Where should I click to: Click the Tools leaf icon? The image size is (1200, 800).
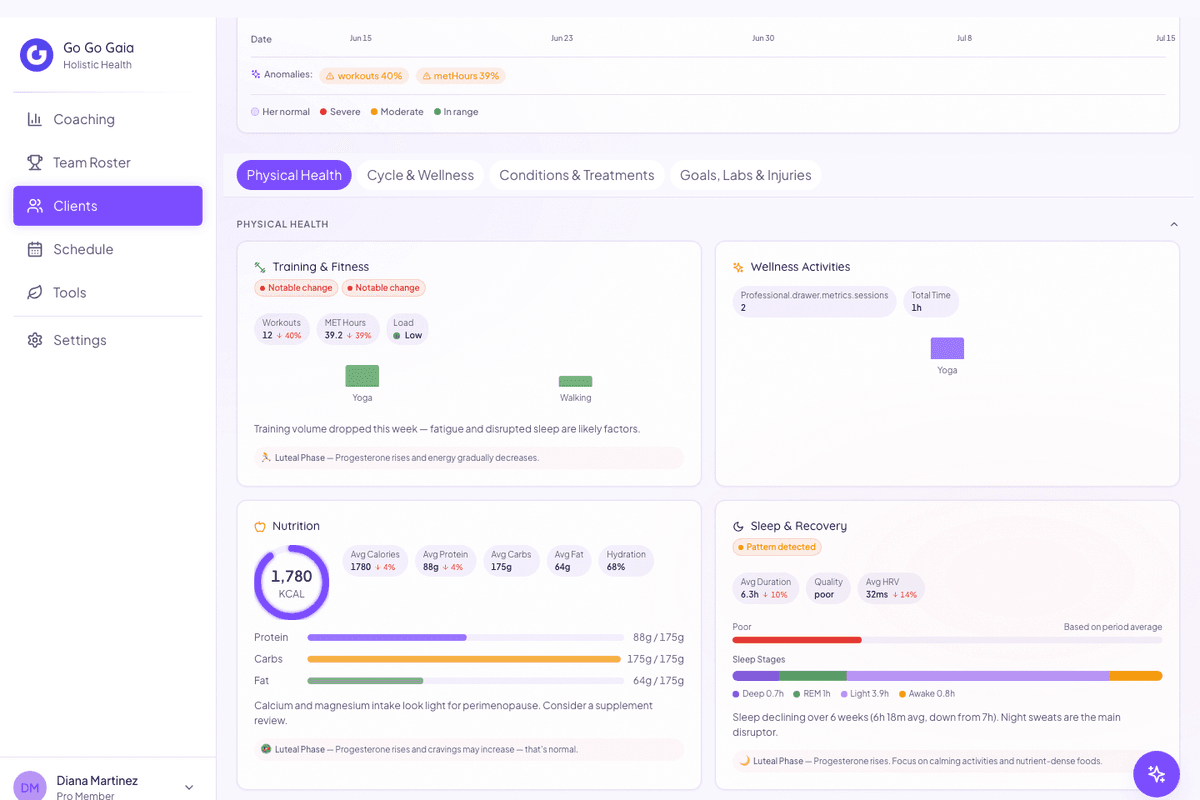34,292
